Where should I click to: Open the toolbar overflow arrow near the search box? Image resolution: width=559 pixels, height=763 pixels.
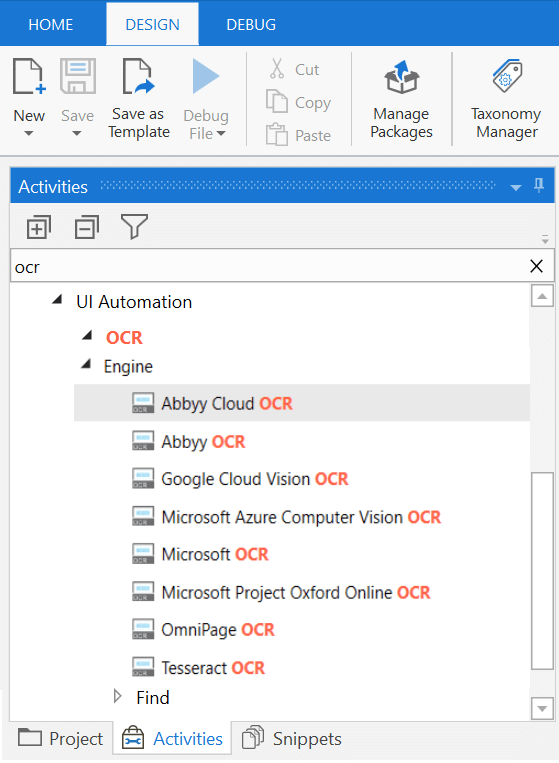click(x=545, y=239)
